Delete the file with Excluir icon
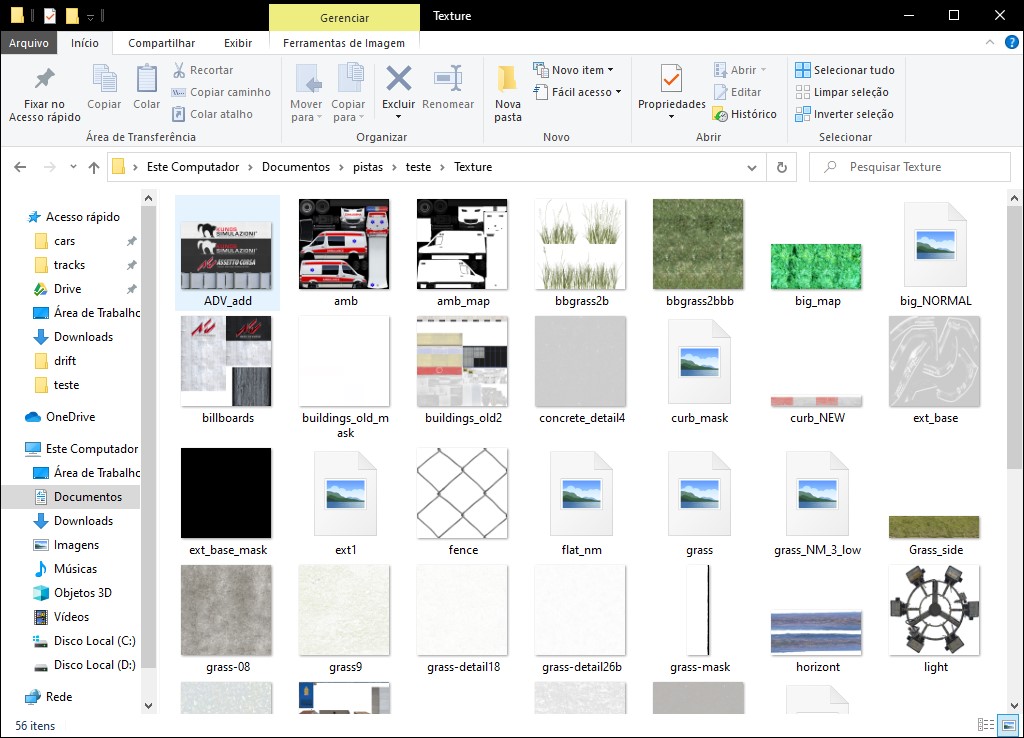The width and height of the screenshot is (1024, 738). point(398,80)
